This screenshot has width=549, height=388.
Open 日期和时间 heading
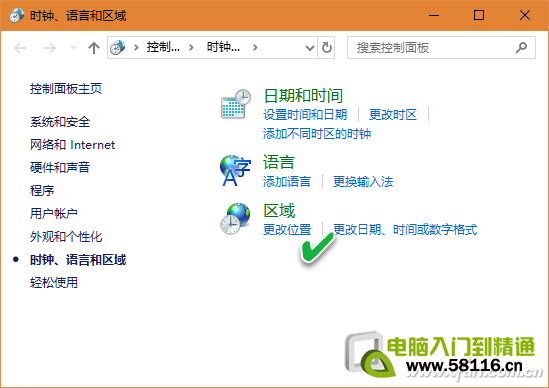(303, 96)
